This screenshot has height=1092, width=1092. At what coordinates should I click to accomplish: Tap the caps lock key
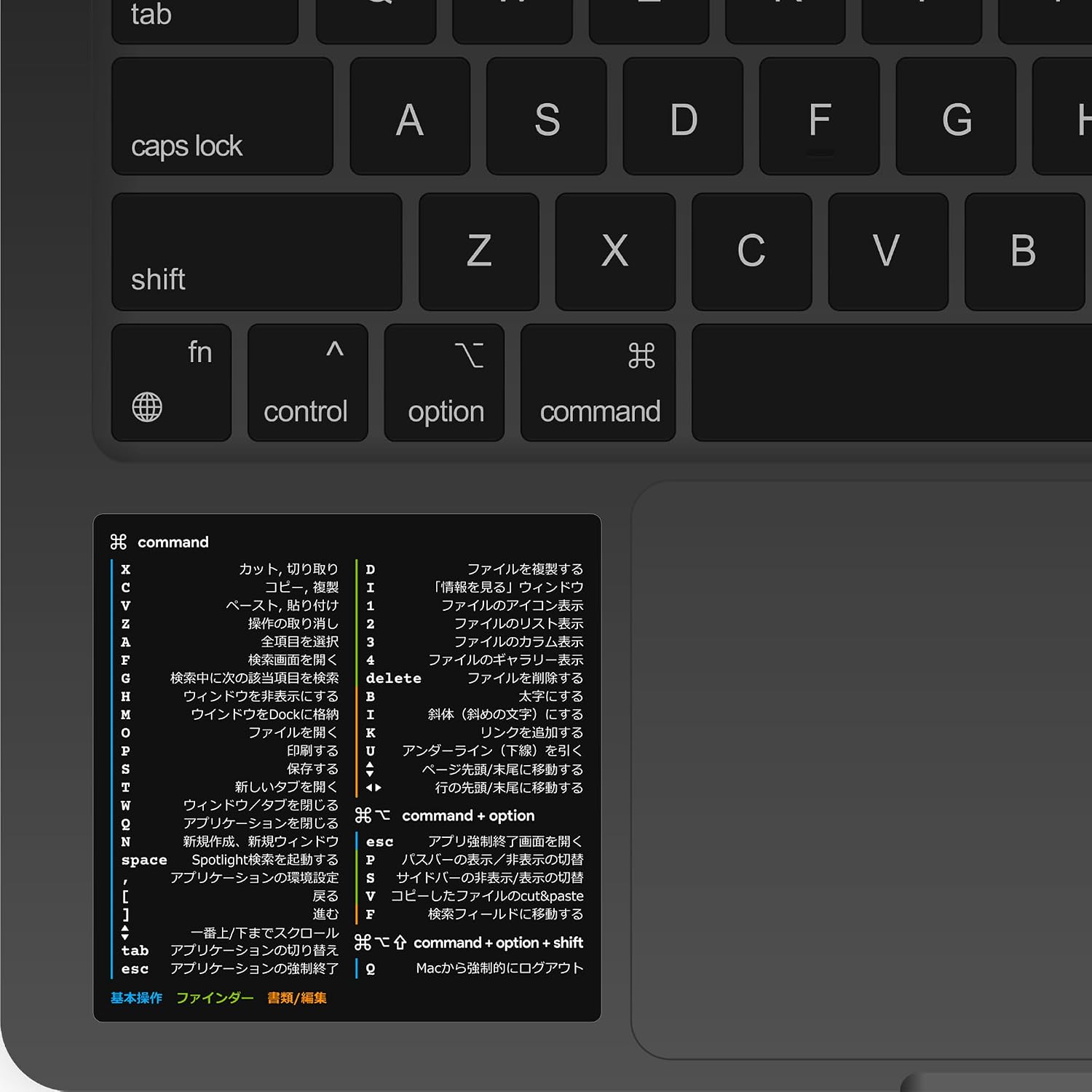click(223, 116)
